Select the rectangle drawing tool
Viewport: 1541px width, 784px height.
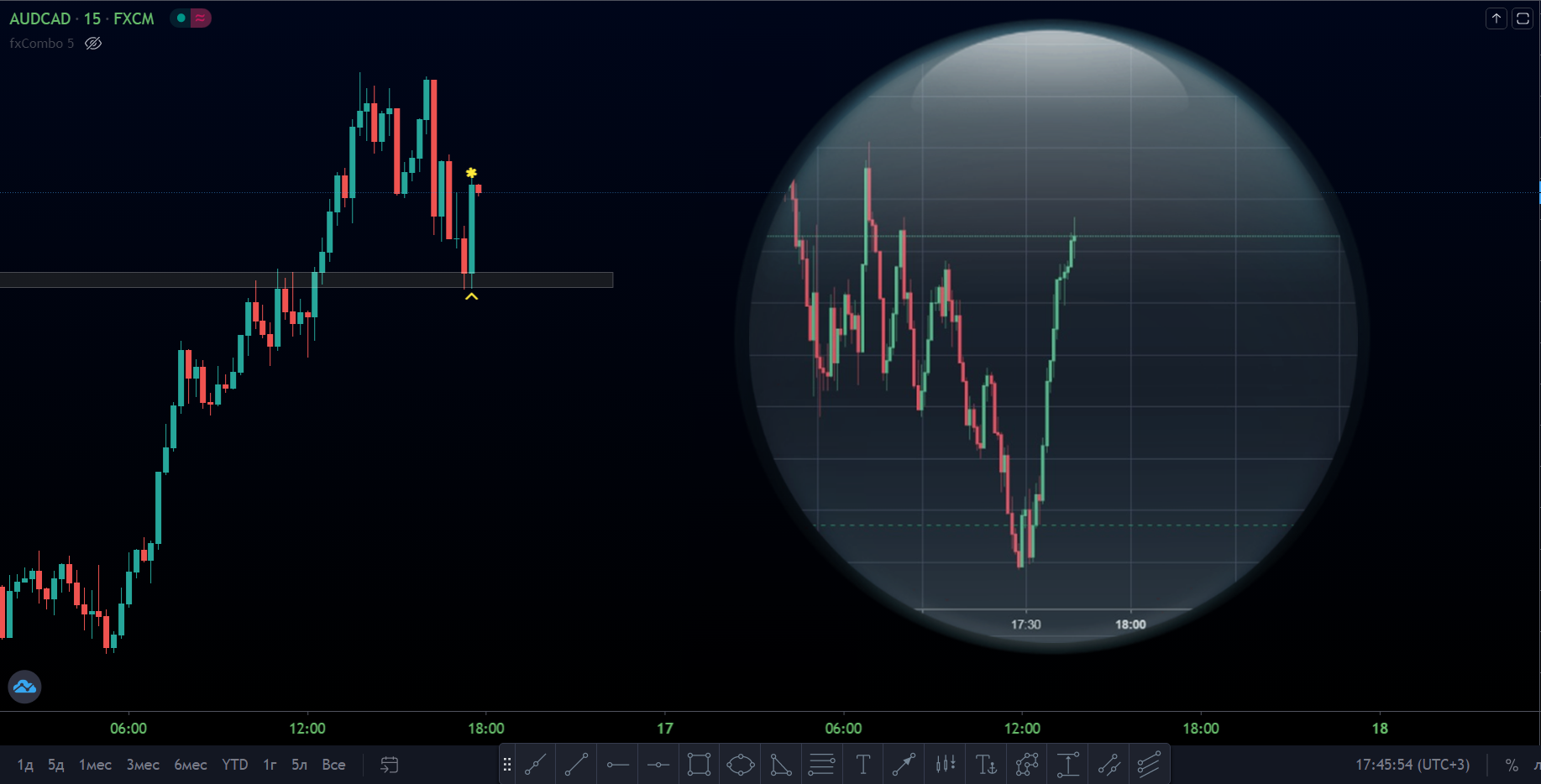(699, 765)
